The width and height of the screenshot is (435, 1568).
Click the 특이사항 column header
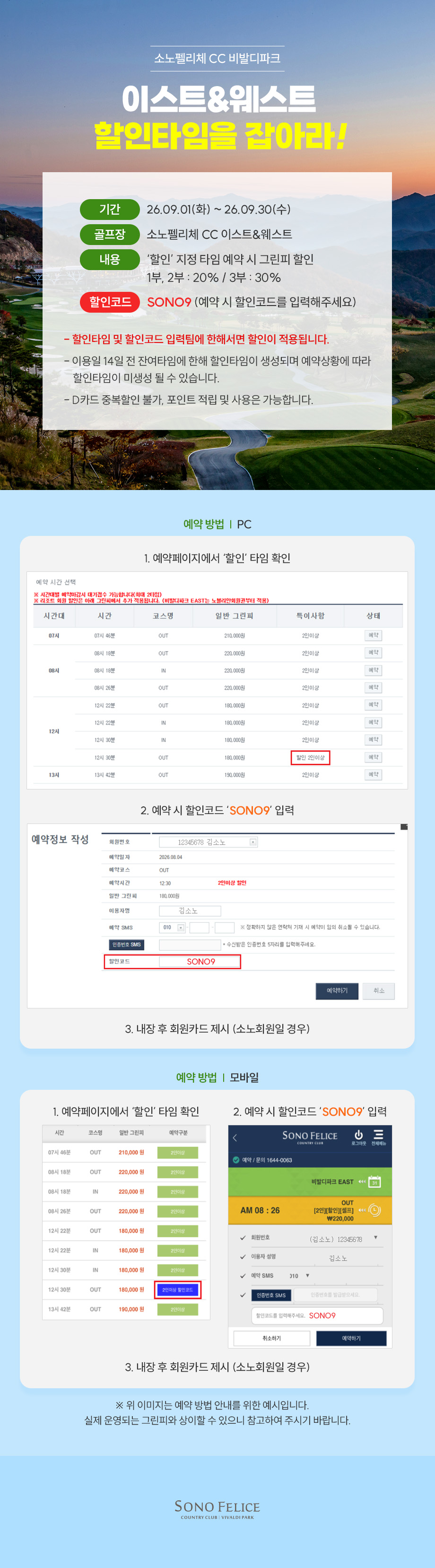310,616
